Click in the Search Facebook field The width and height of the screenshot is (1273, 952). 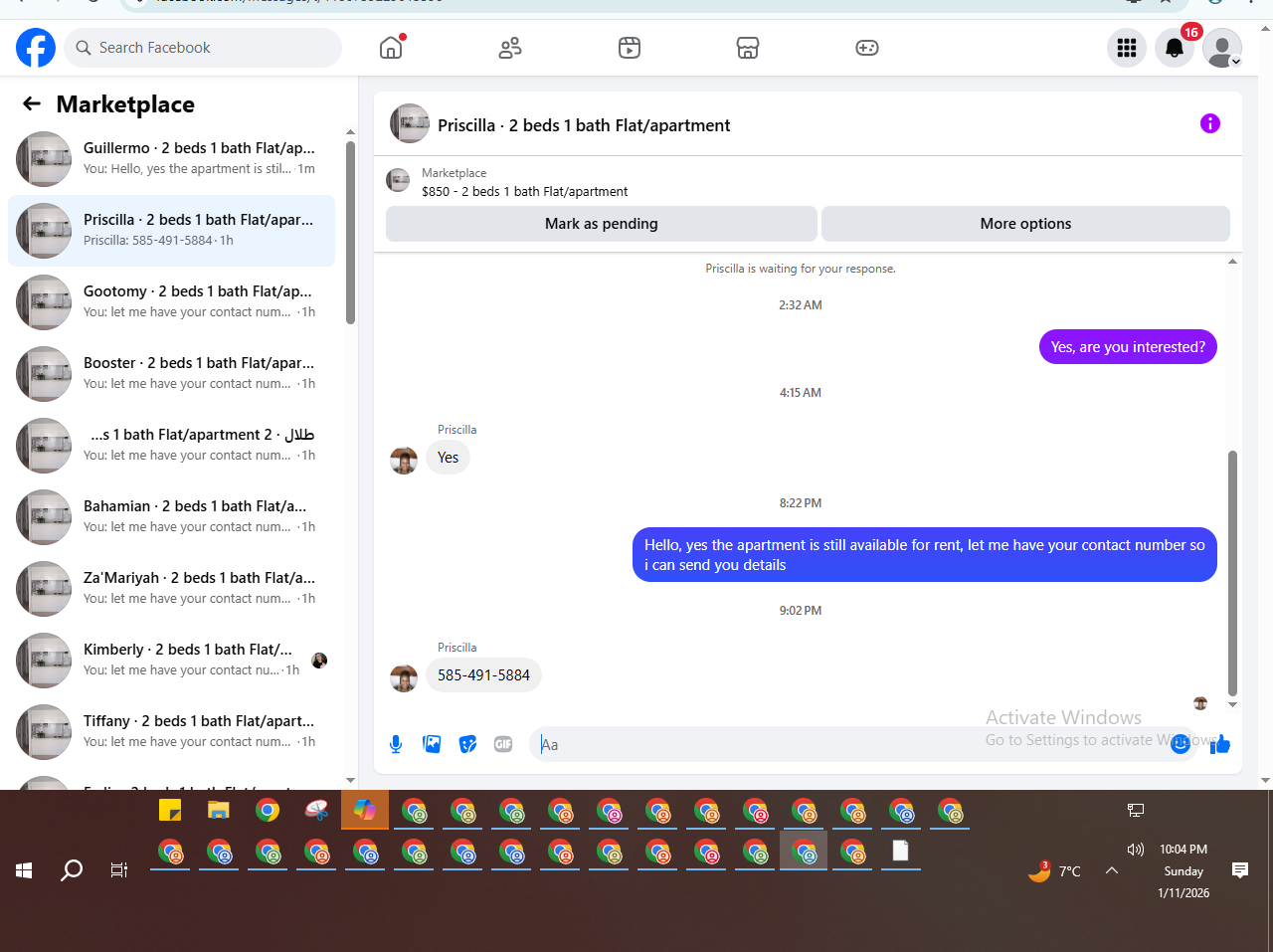[203, 48]
